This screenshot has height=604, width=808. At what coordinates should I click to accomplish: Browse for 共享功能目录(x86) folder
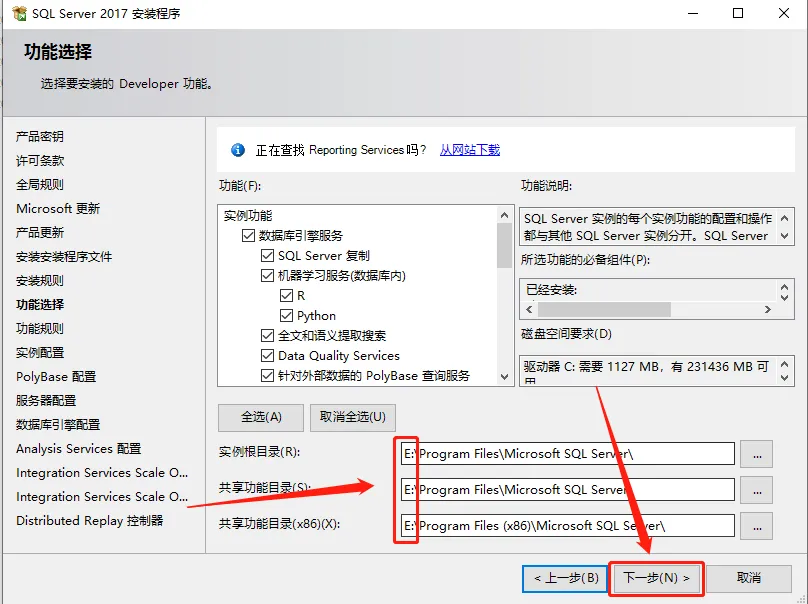coord(756,526)
